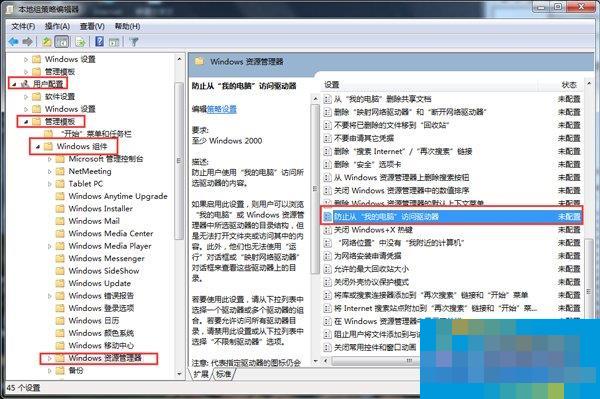Select "网络位置"中没有"我附近的计算机" setting
Screen dimensions: 600x399
pos(401,243)
